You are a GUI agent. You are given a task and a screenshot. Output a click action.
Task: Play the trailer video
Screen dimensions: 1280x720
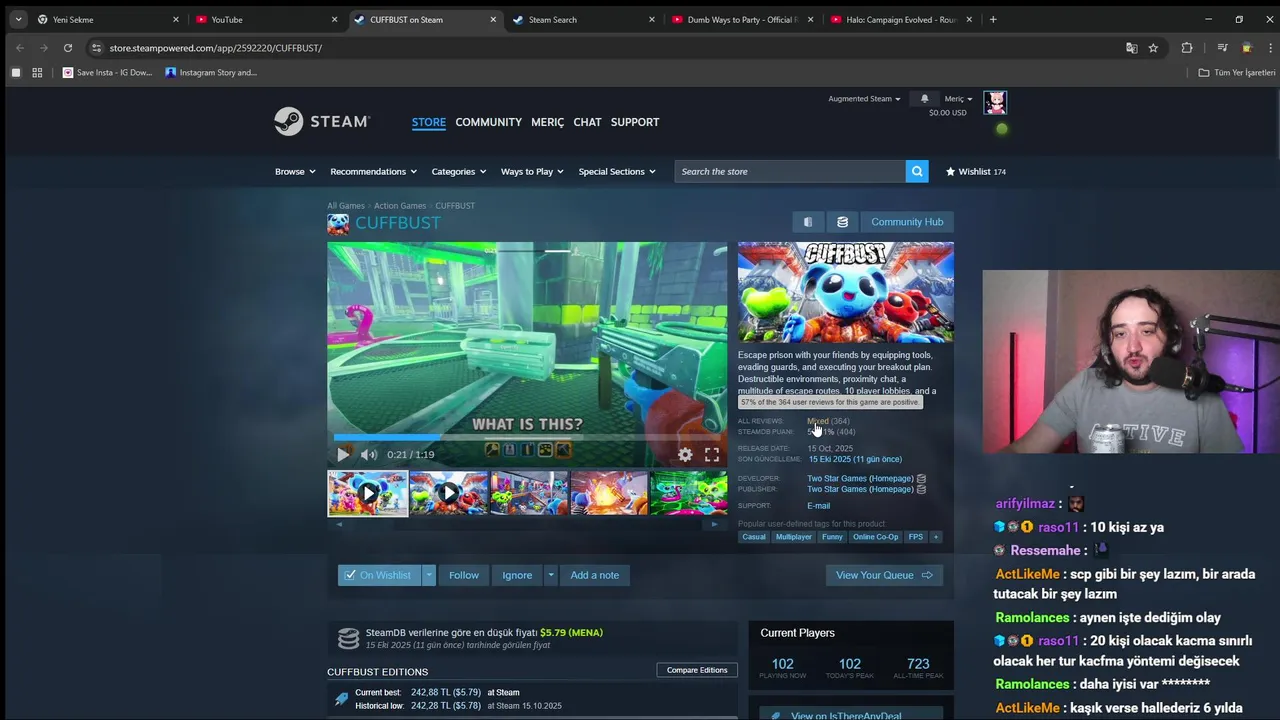click(343, 454)
